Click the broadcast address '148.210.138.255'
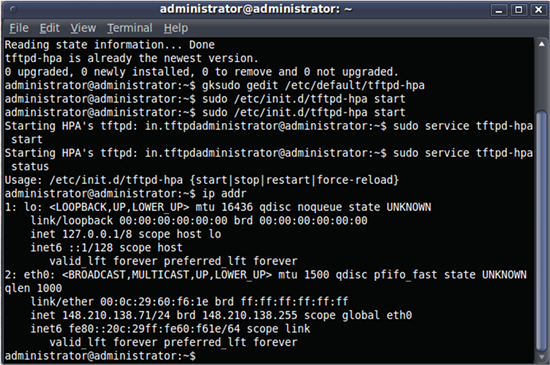550x365 pixels. pos(250,315)
